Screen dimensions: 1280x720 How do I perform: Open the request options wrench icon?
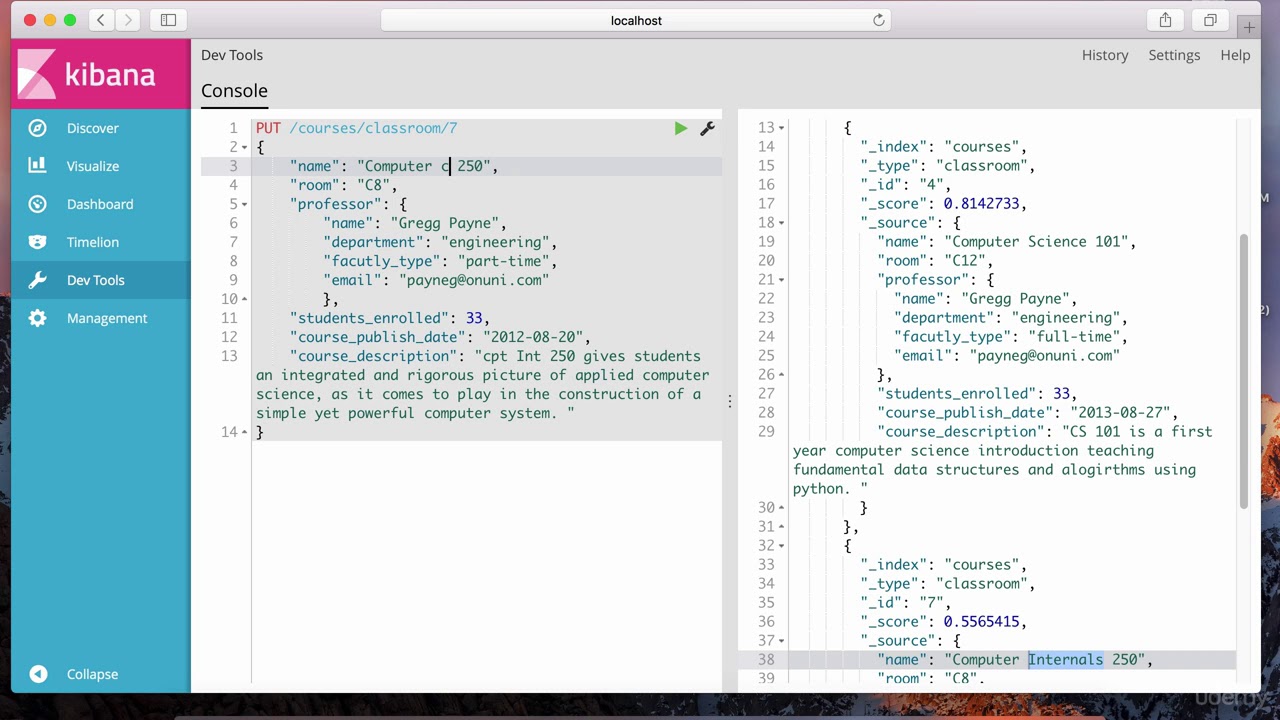[x=707, y=128]
